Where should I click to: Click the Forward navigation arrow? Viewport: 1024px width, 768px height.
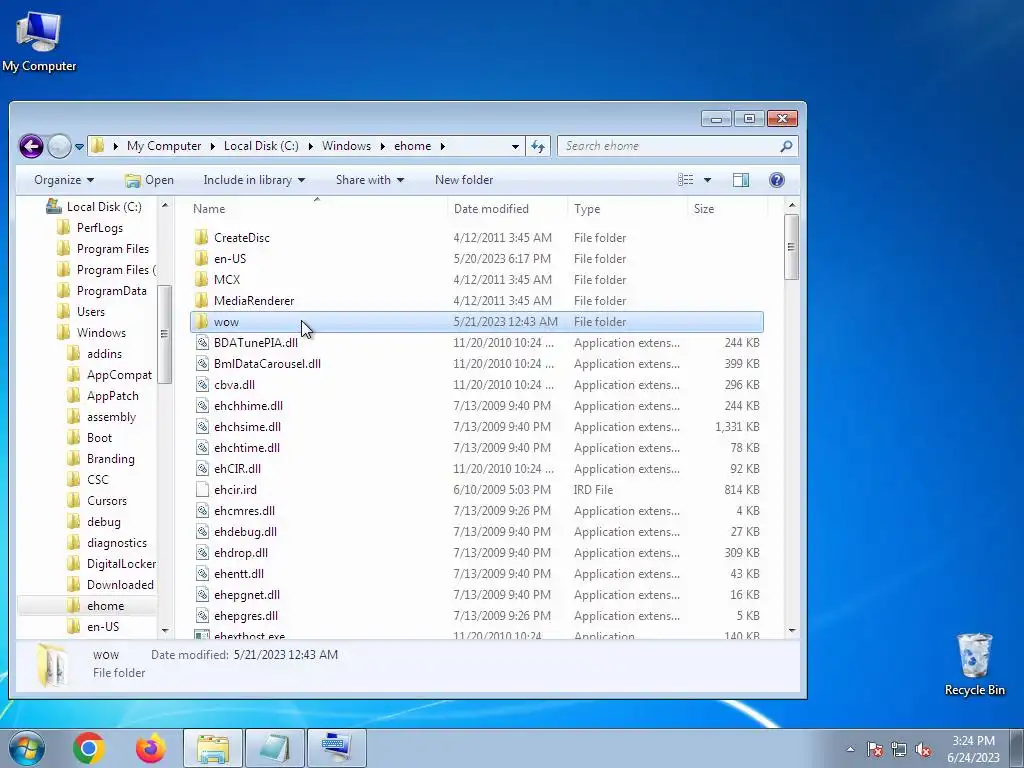[x=59, y=146]
